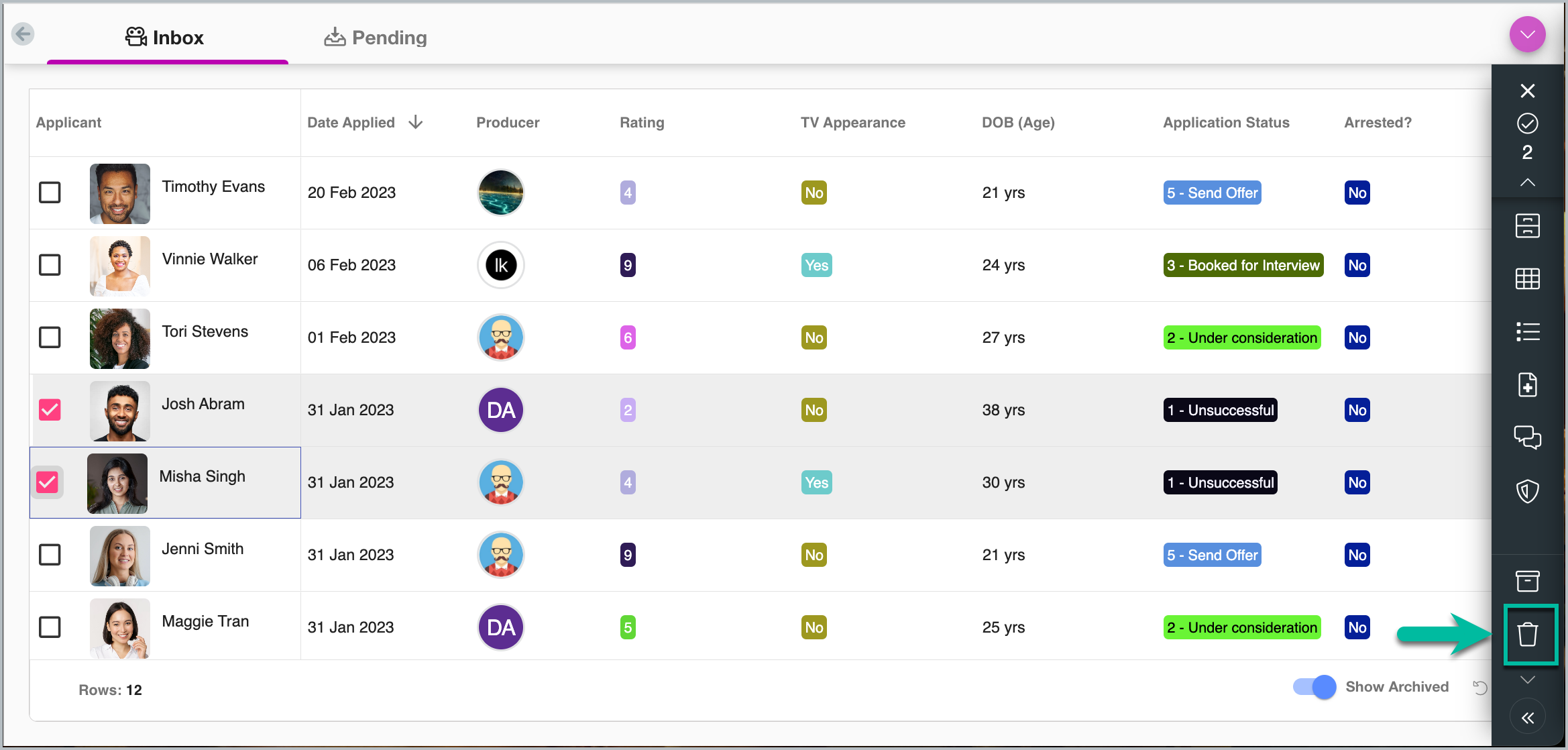Click Tori Stevens' pink rating 6 badge
The width and height of the screenshot is (1568, 750).
[x=628, y=337]
